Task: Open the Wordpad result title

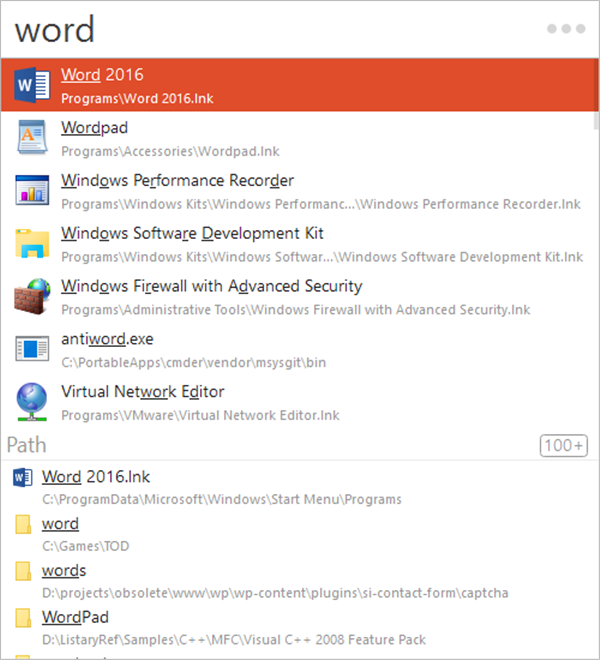Action: point(94,128)
